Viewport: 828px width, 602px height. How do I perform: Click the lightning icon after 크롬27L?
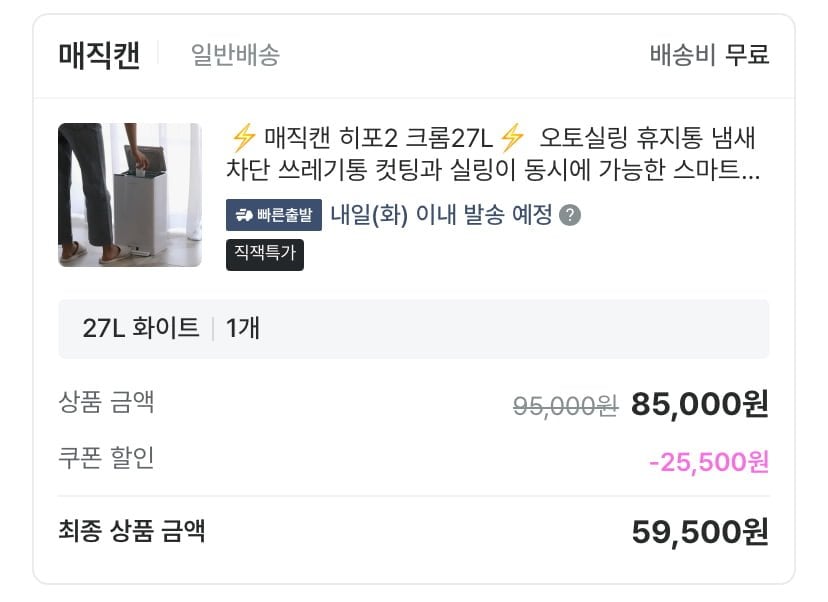(512, 136)
